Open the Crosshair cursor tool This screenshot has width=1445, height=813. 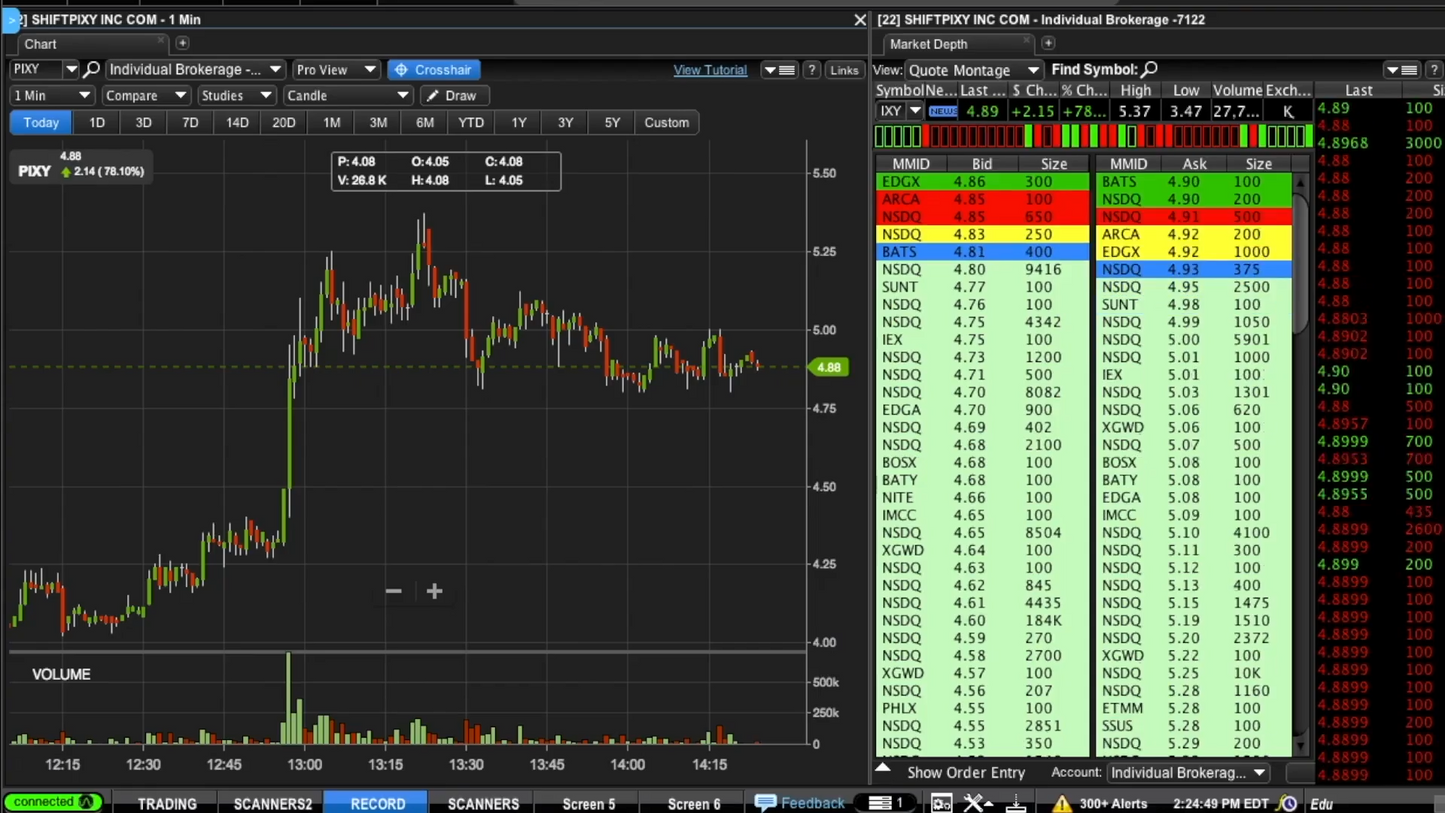point(434,69)
